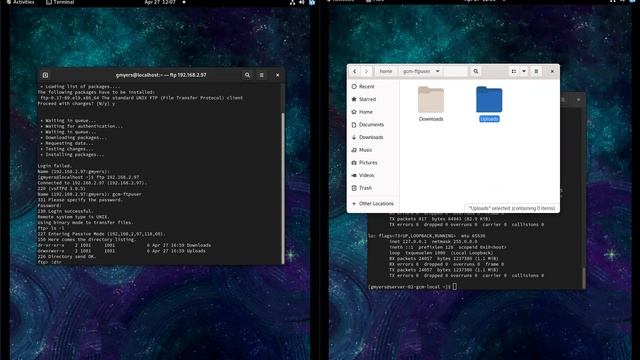
Task: Toggle list view in Files
Action: coord(514,71)
